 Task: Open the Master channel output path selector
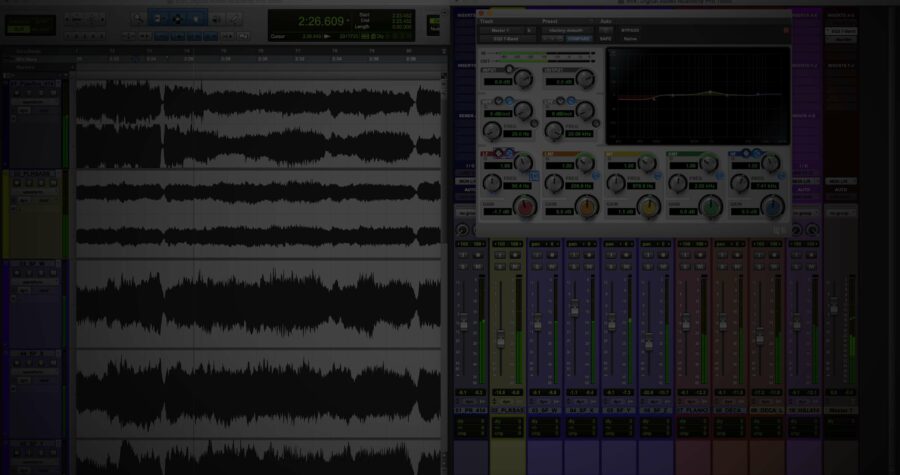point(841,181)
